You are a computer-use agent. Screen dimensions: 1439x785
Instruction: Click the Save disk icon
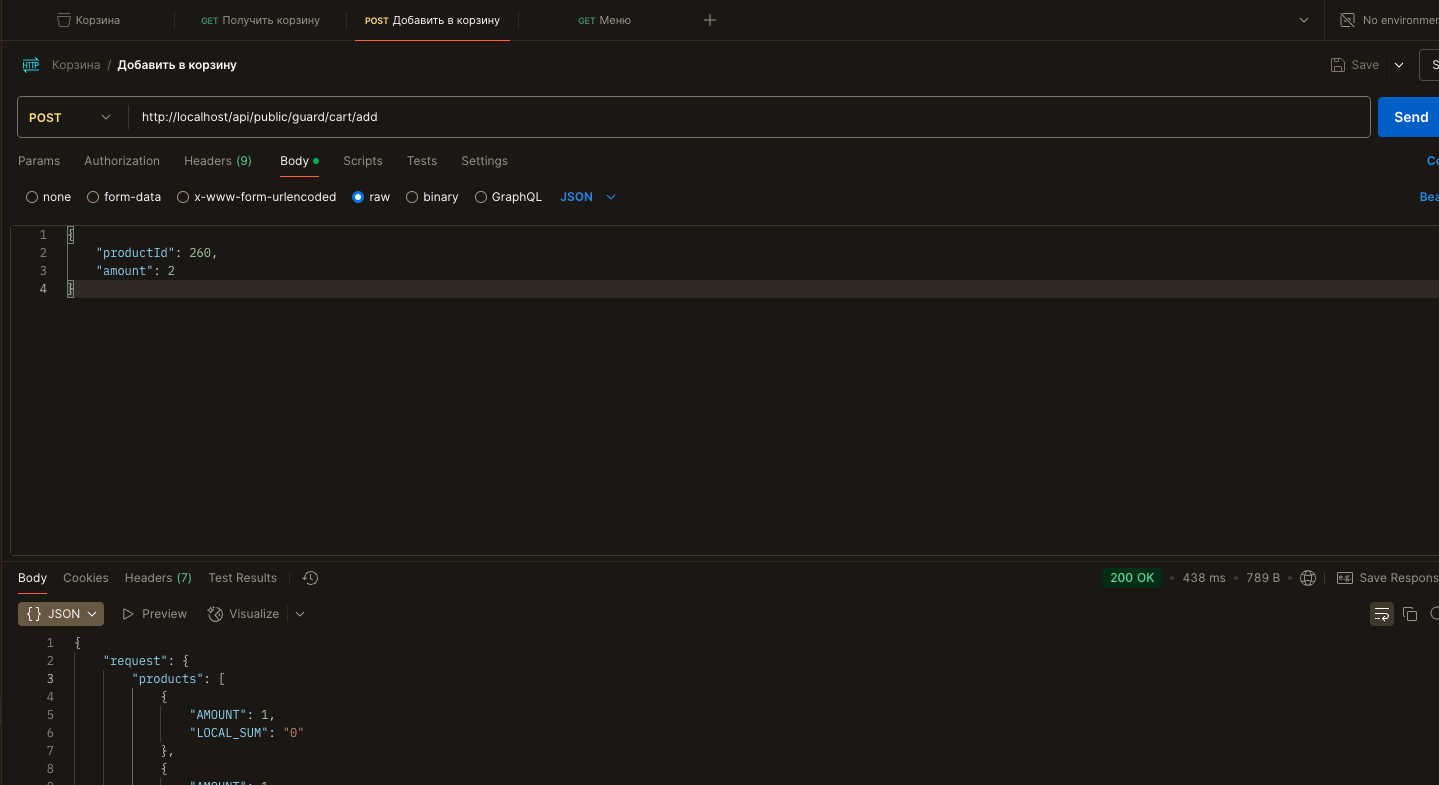coord(1338,65)
